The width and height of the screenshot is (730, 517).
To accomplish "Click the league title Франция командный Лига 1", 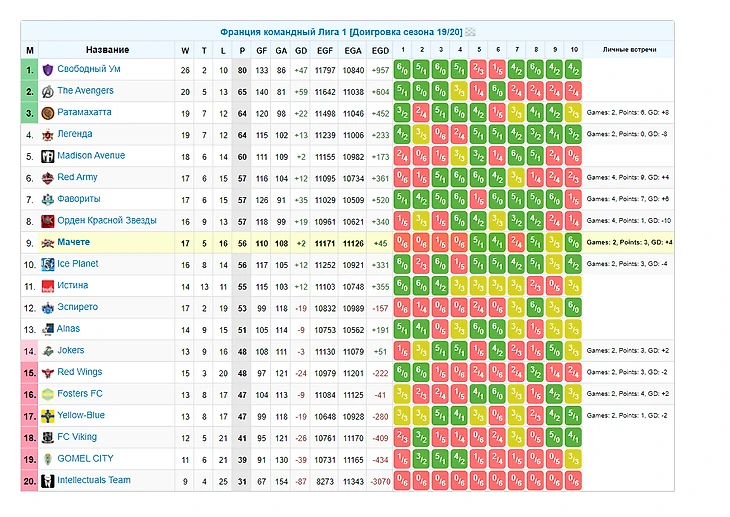I will 340,32.
